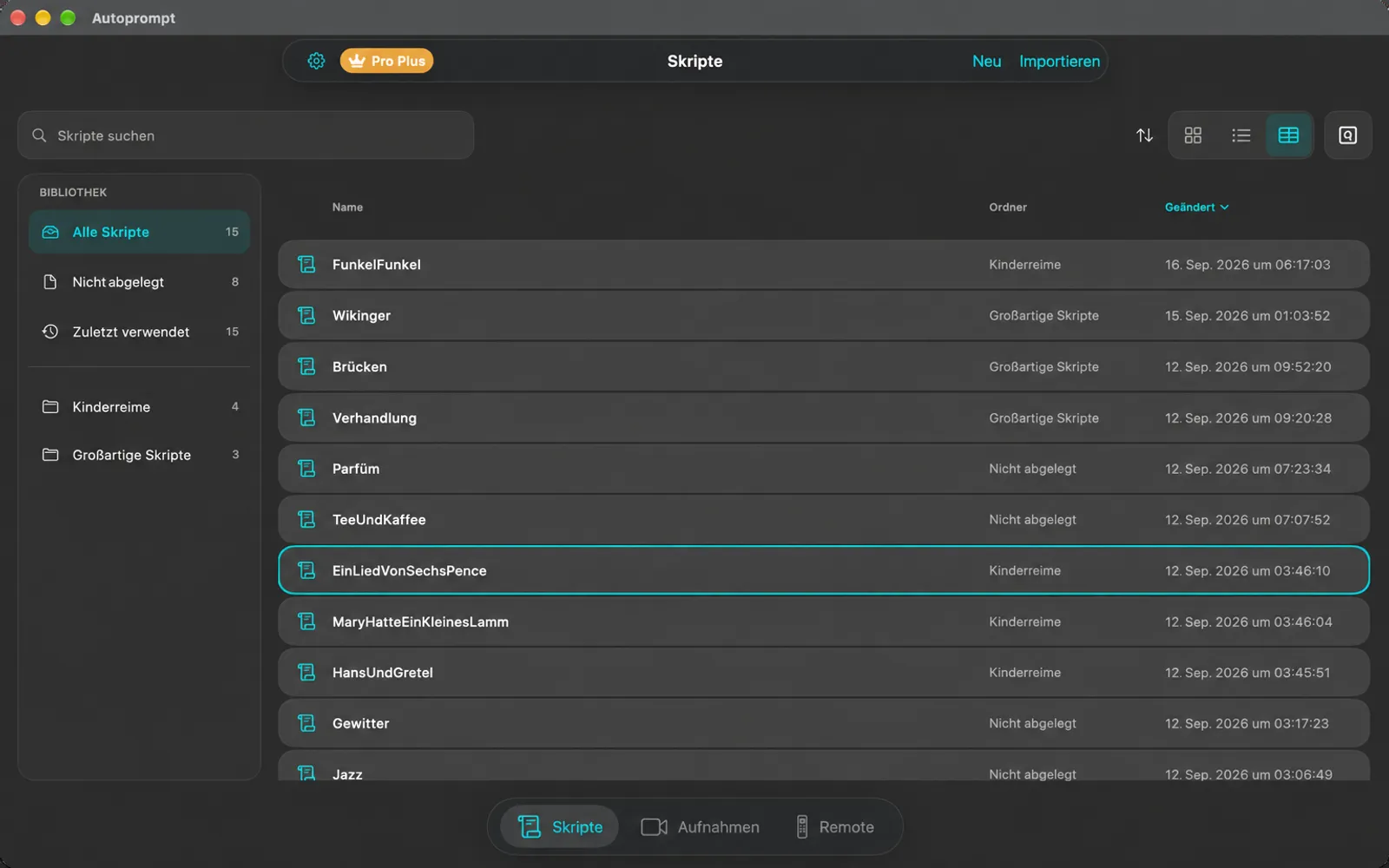Click the date 12. Sep. 2026 um 03:46:10
This screenshot has width=1389, height=868.
(1247, 570)
